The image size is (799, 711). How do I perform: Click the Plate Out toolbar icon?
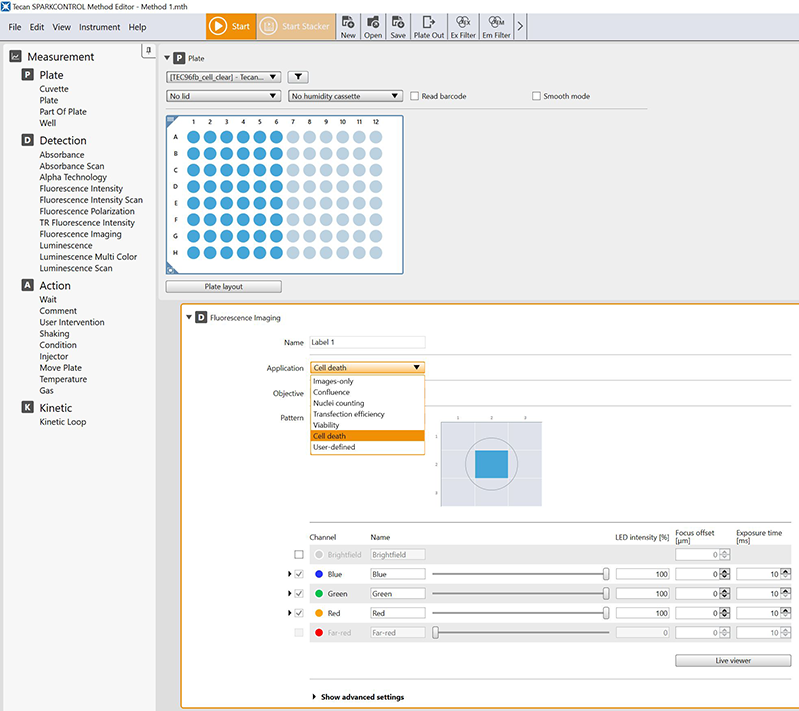pos(429,26)
